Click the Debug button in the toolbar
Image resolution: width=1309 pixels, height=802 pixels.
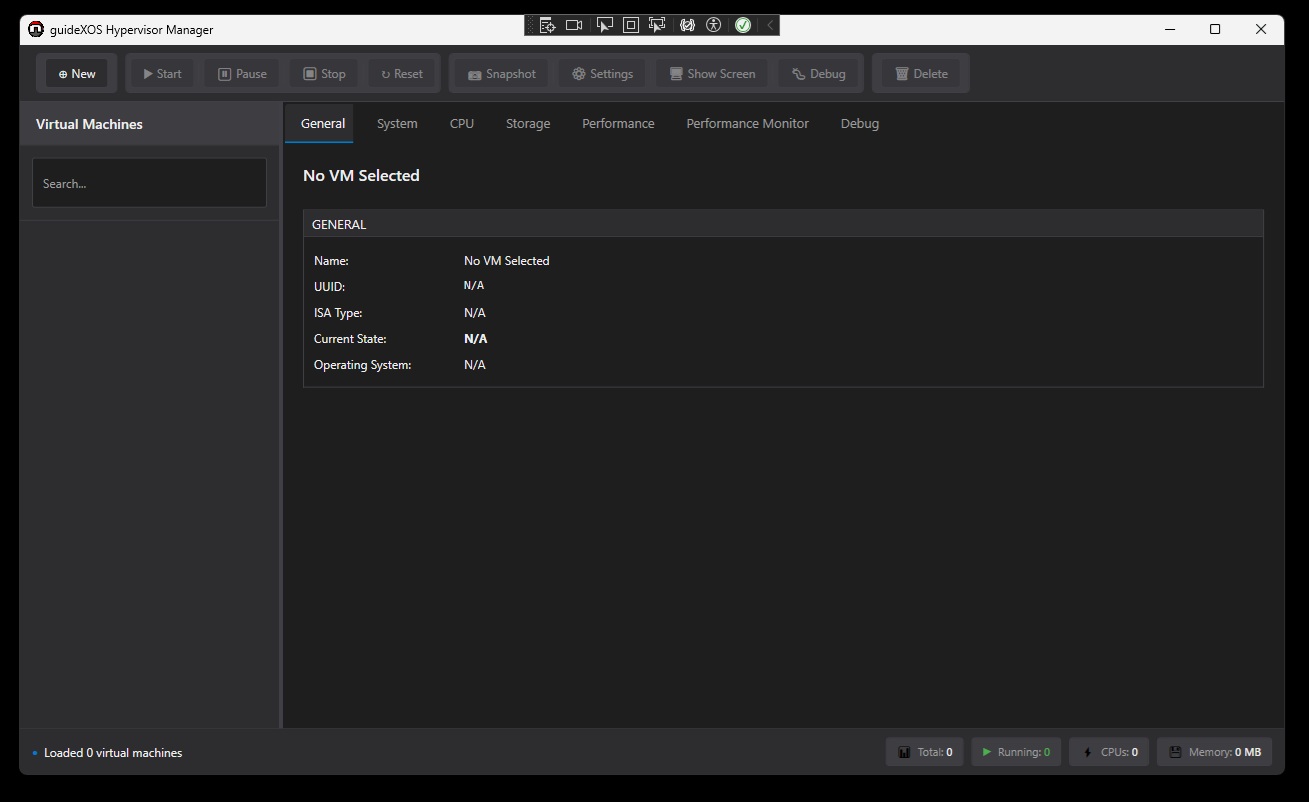click(x=819, y=74)
